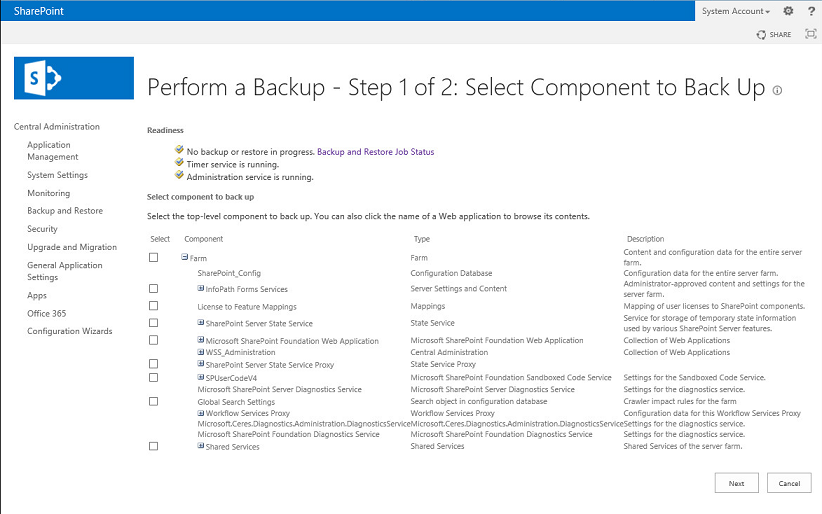The width and height of the screenshot is (822, 514).
Task: Click the help question mark icon
Action: 810,11
